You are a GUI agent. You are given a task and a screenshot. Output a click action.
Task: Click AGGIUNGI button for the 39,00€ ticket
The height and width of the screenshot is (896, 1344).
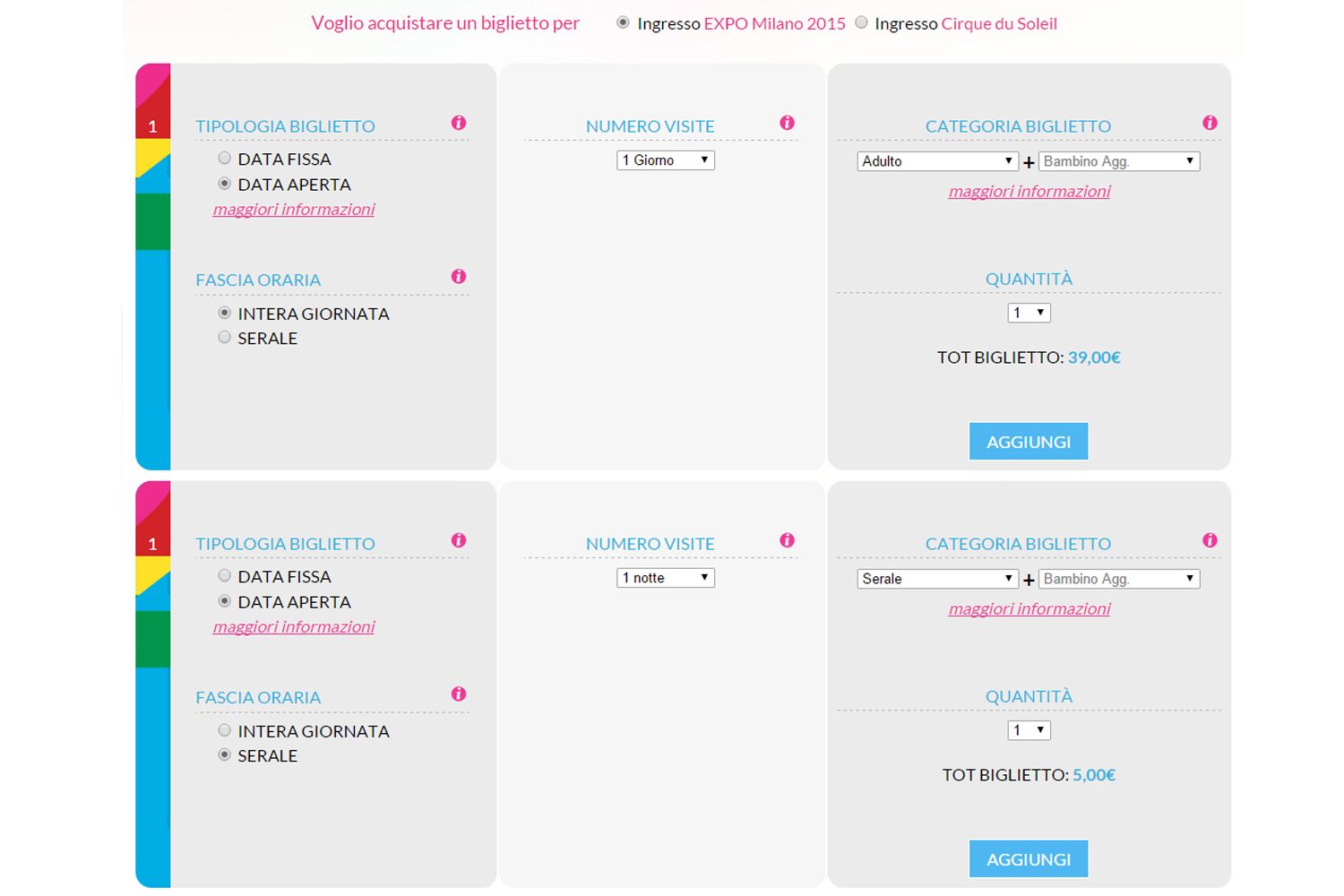(x=1029, y=442)
